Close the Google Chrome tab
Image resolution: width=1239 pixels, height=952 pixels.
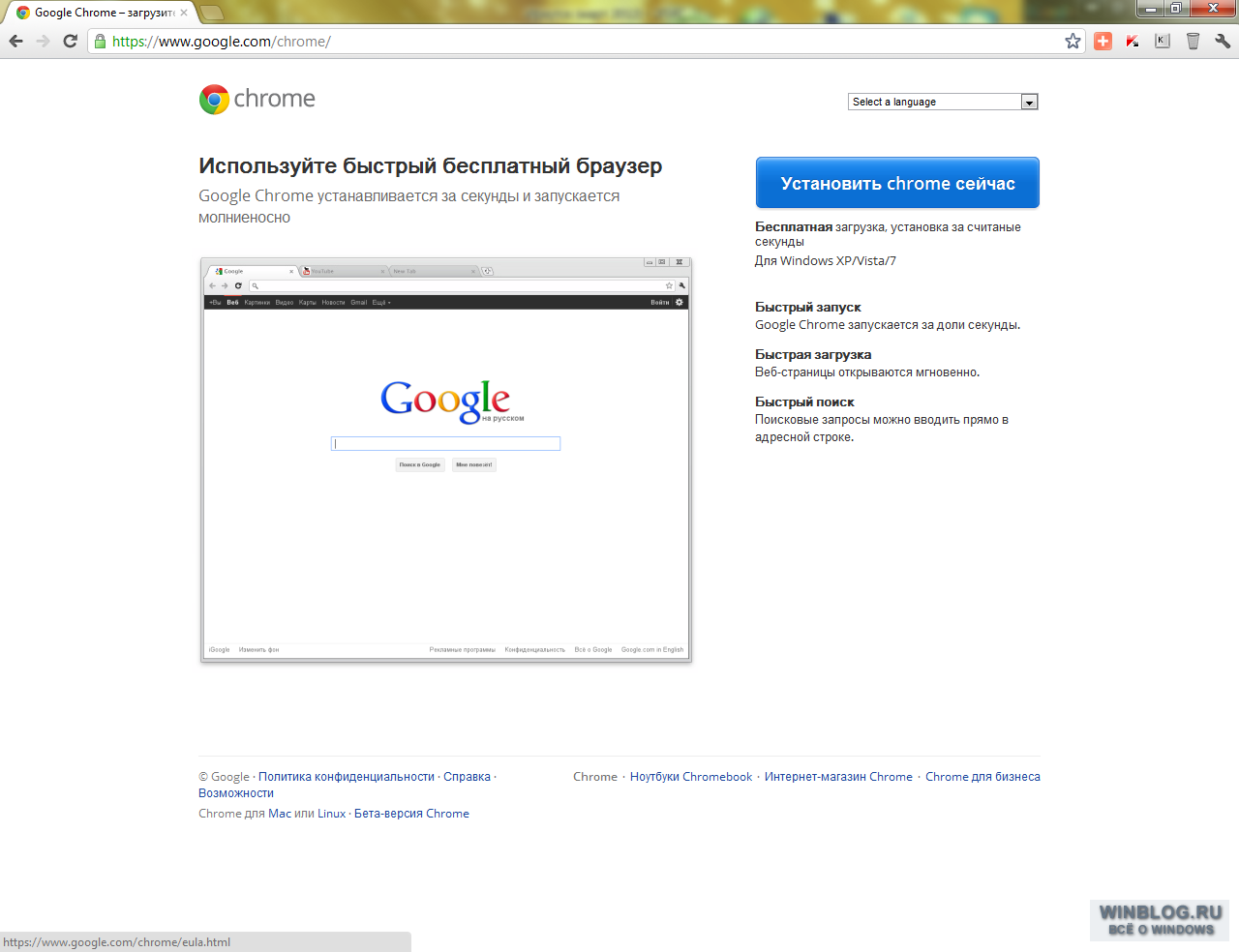coord(184,13)
